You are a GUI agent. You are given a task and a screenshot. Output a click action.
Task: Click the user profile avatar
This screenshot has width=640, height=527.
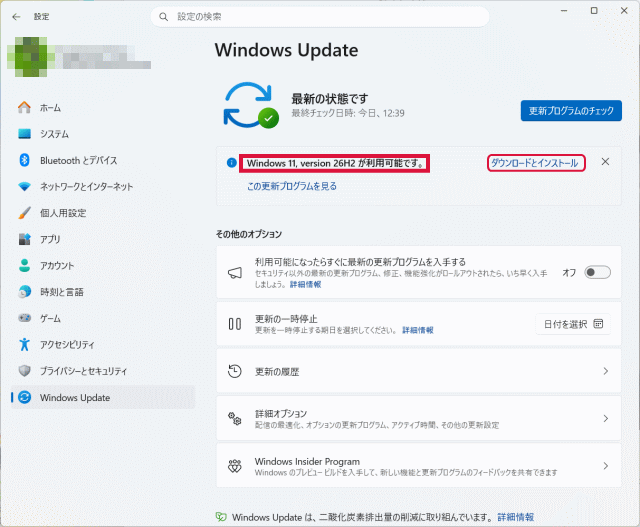[31, 57]
